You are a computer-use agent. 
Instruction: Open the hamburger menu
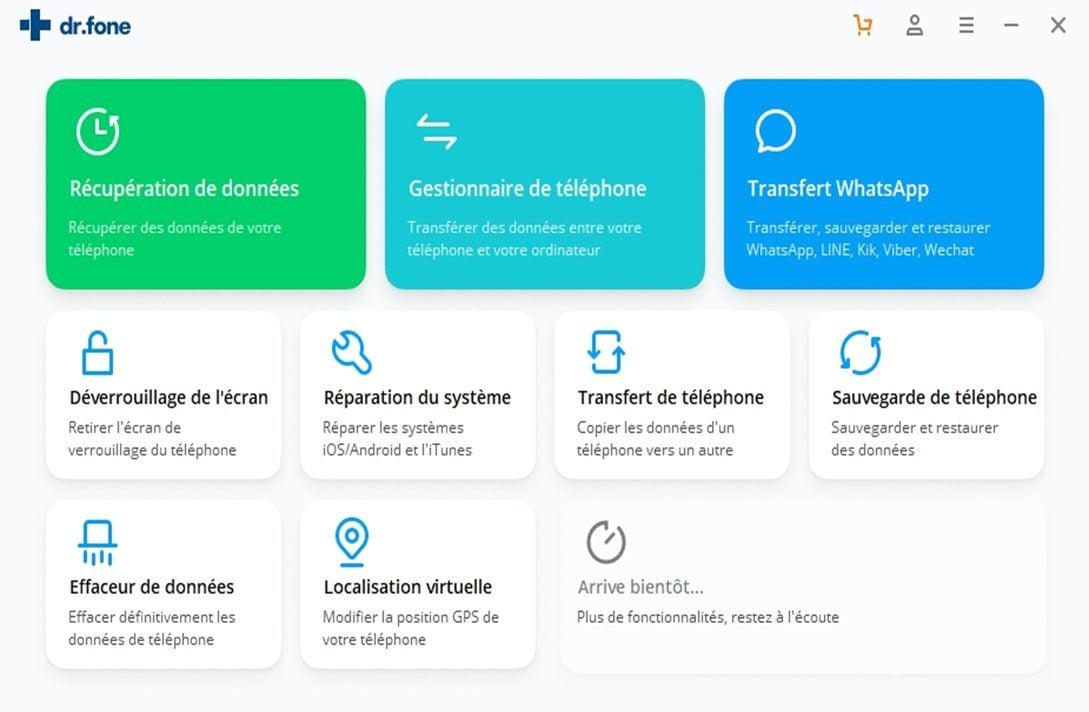[966, 26]
